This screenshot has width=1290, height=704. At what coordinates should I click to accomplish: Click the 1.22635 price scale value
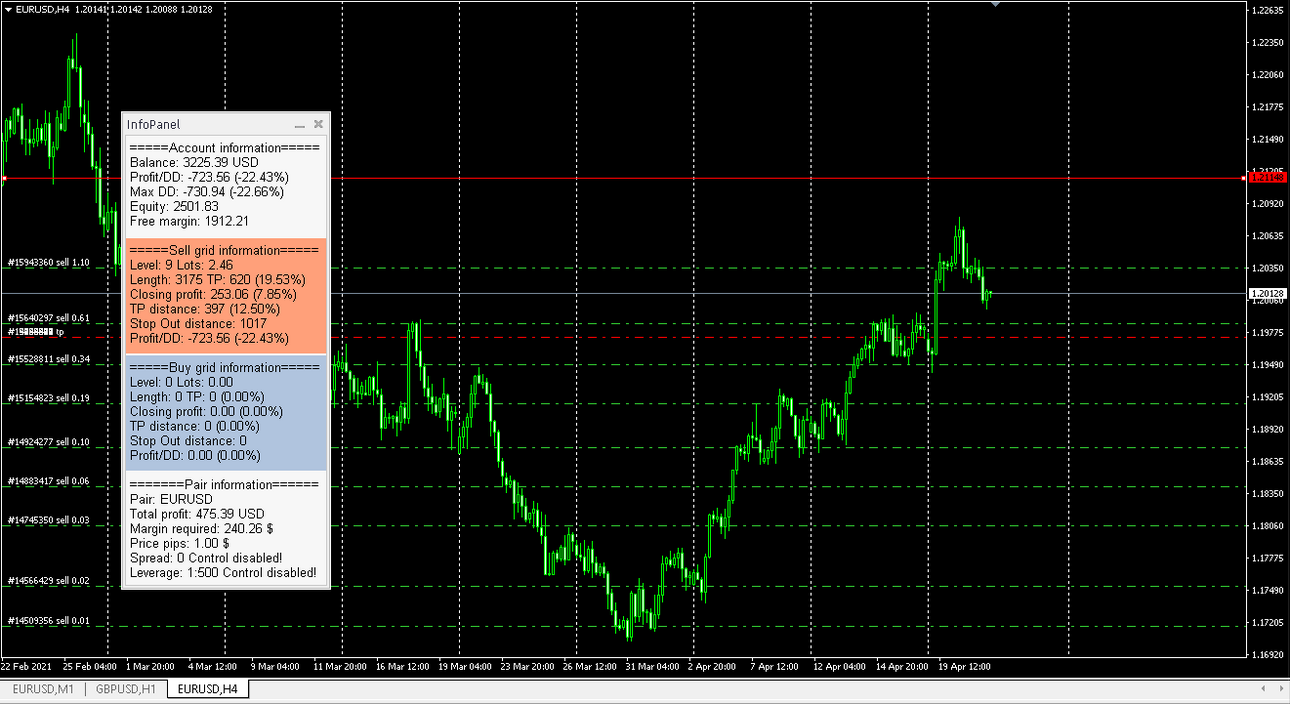coord(1268,11)
